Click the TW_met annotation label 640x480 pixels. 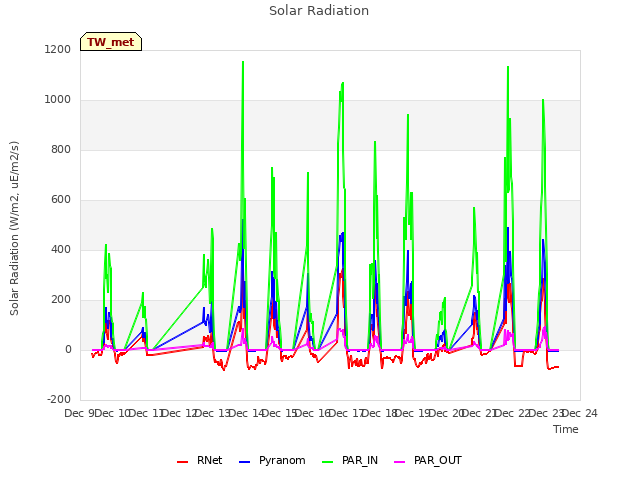coord(111,42)
